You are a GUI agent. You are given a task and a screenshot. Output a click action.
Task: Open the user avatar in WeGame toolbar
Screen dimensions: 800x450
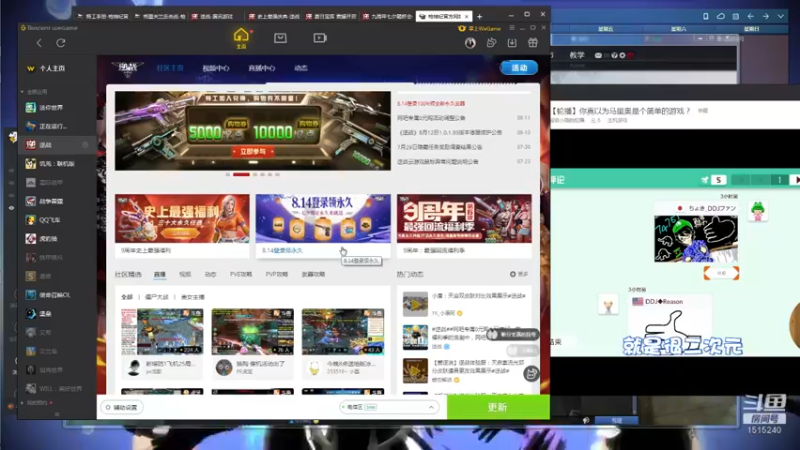(x=470, y=43)
